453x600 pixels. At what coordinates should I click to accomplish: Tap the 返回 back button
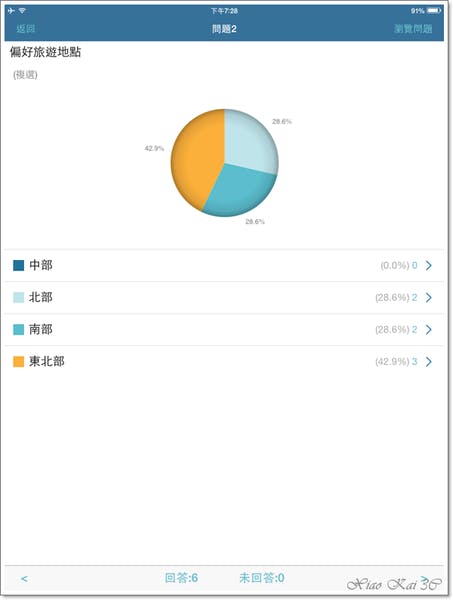pos(26,29)
